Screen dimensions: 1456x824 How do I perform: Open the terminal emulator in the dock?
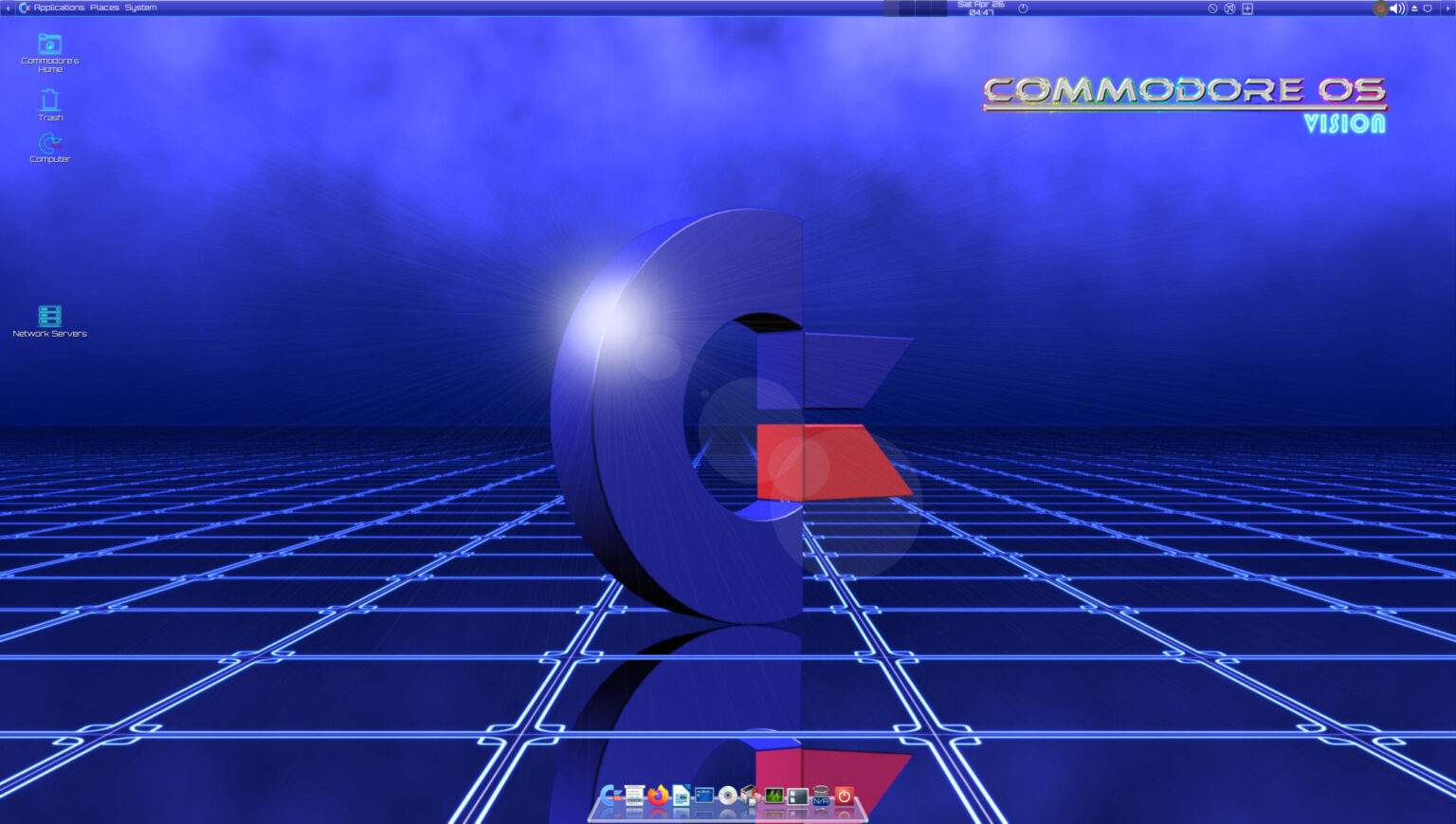[703, 797]
